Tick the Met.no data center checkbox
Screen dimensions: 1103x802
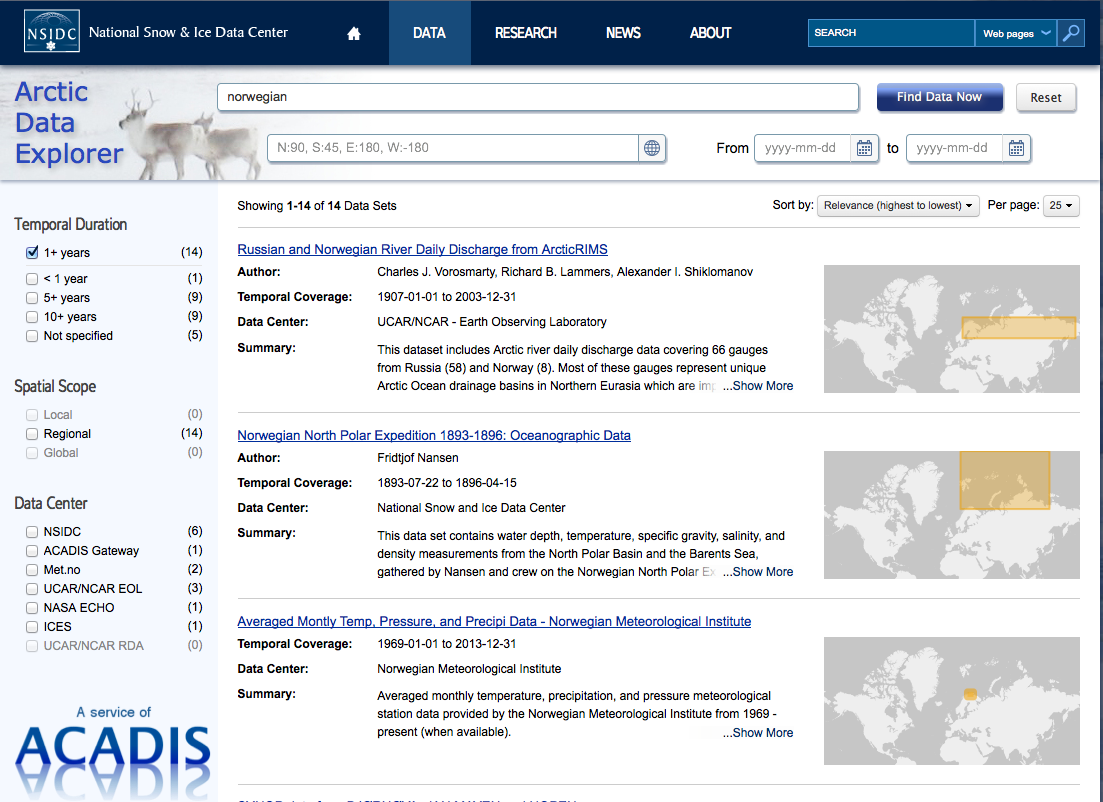click(x=33, y=570)
